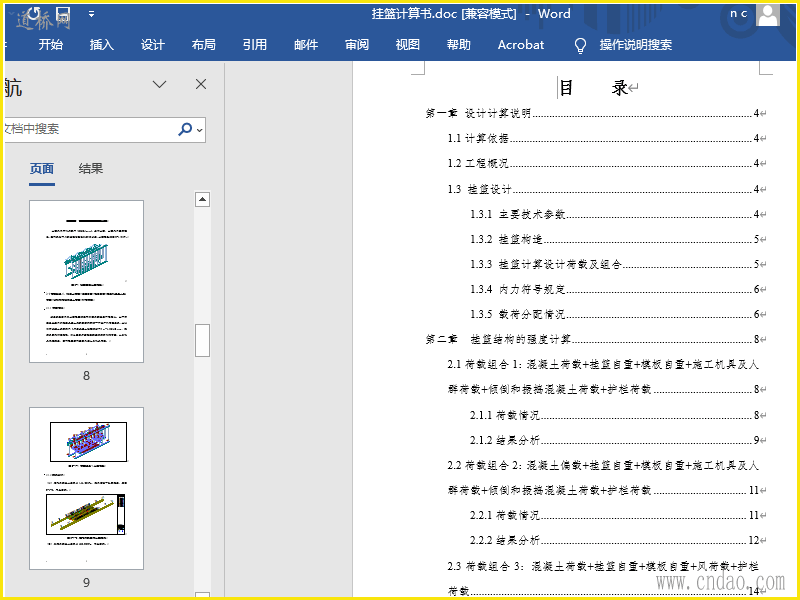
Task: Click the 1.3 挂篮设计 contents entry
Action: pos(604,189)
